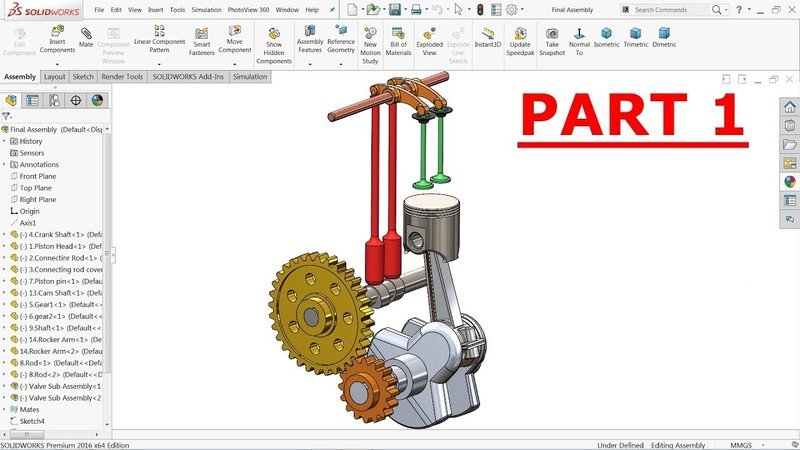Viewport: 800px width, 450px height.
Task: Expand the 4.Crank Shaft tree node
Action: click(x=4, y=235)
